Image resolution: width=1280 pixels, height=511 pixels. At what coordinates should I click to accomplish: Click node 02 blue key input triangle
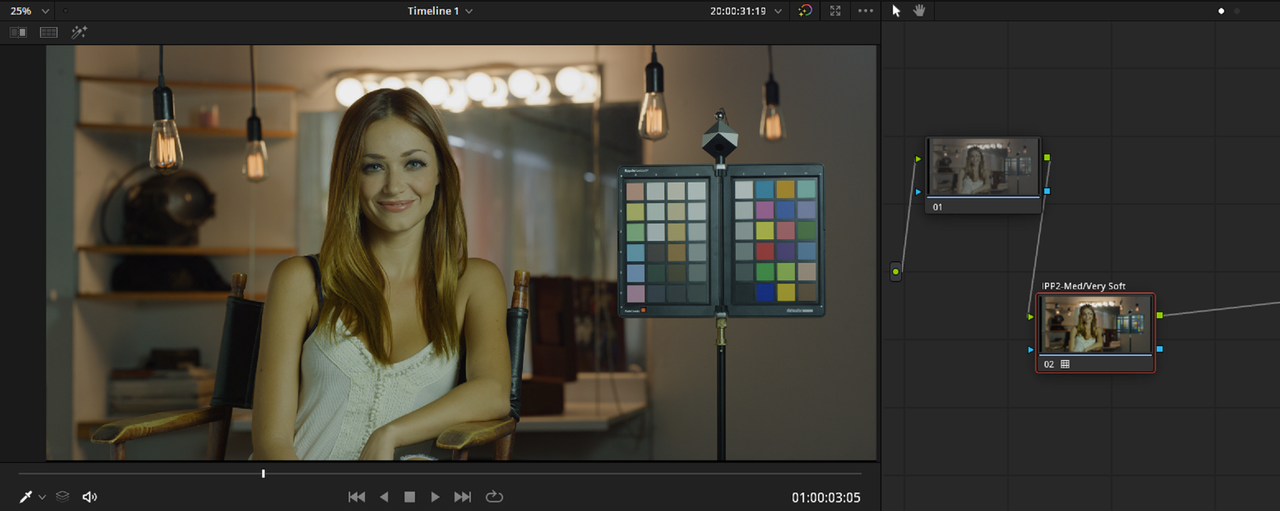(1031, 349)
